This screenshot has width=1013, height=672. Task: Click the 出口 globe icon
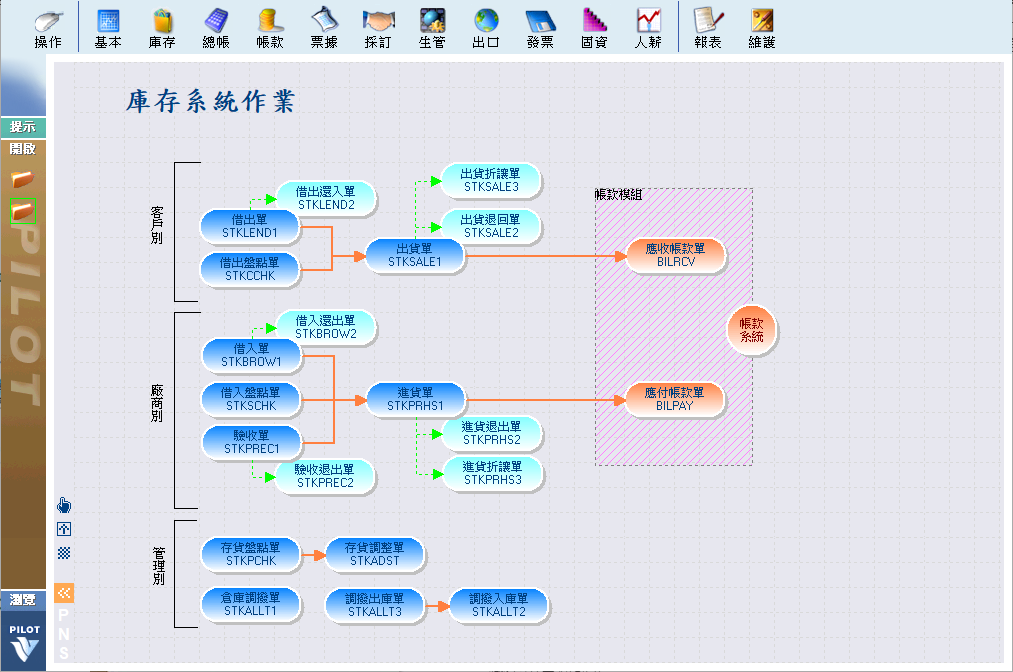486,28
